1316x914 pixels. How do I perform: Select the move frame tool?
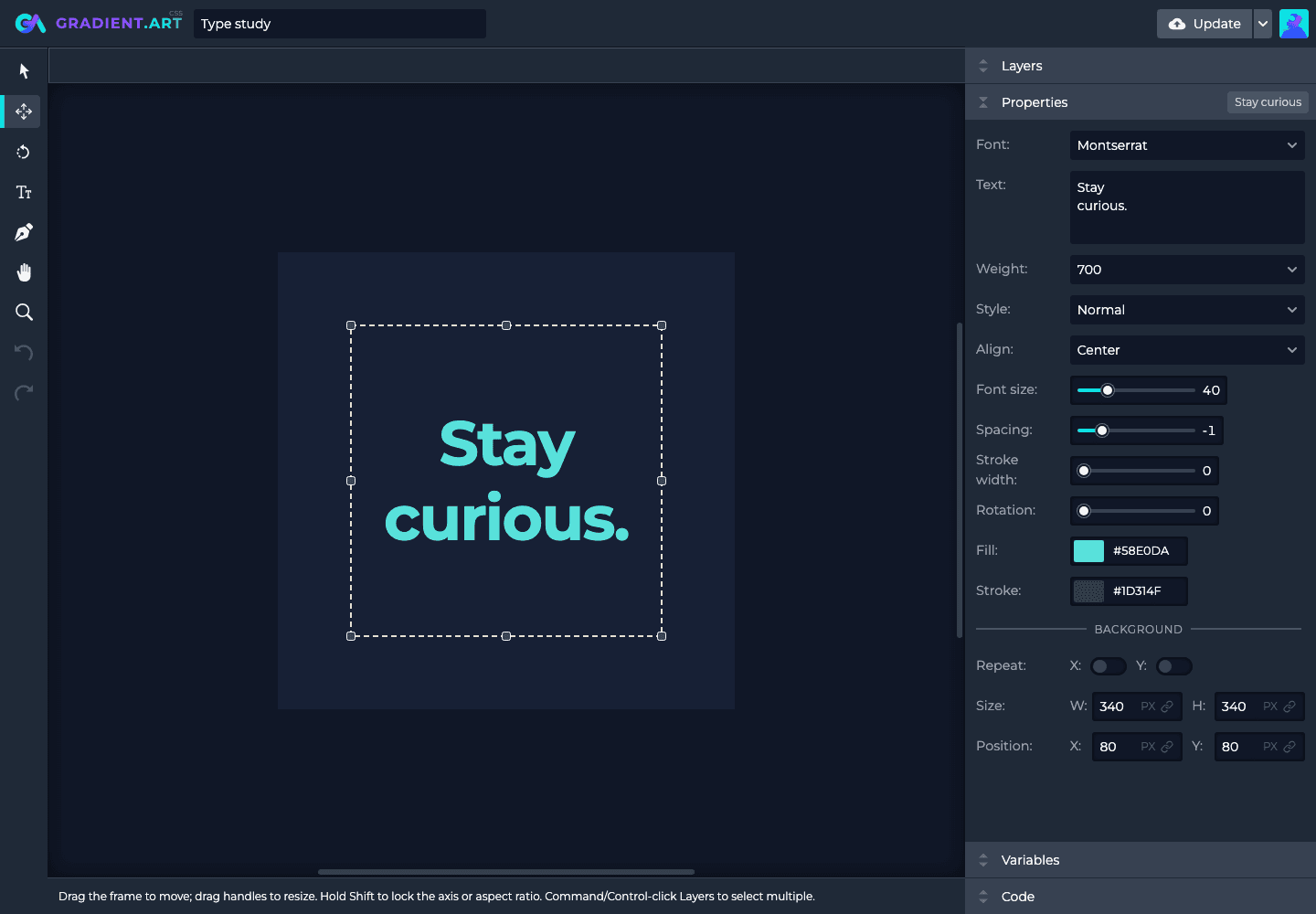pyautogui.click(x=24, y=112)
